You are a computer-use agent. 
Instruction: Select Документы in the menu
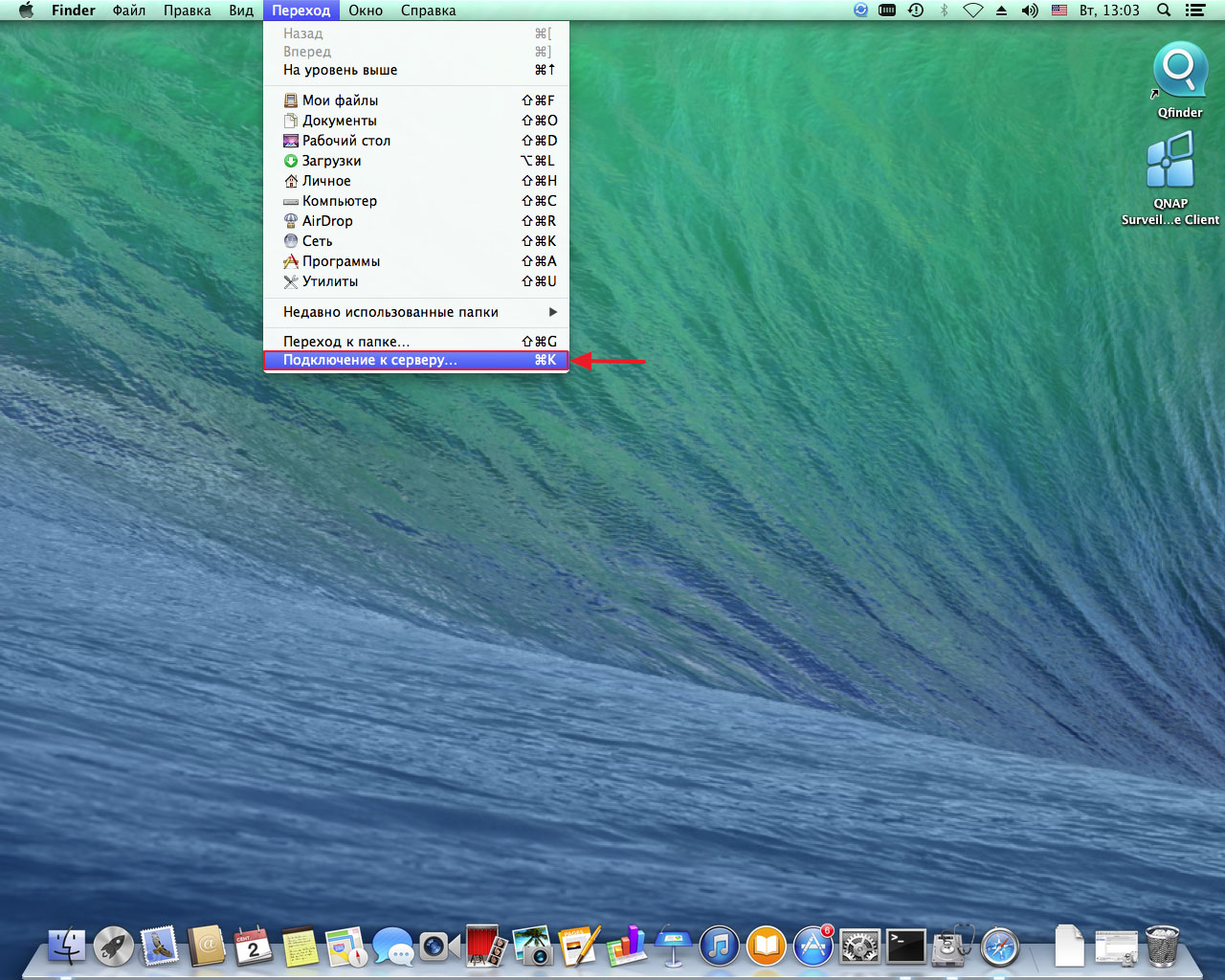click(416, 121)
